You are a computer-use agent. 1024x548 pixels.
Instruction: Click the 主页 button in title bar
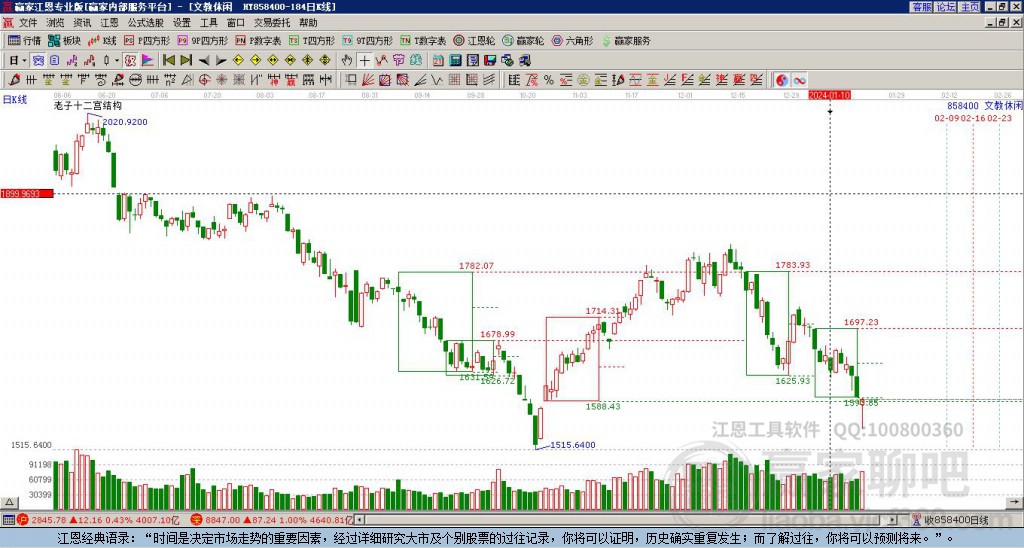pyautogui.click(x=970, y=7)
